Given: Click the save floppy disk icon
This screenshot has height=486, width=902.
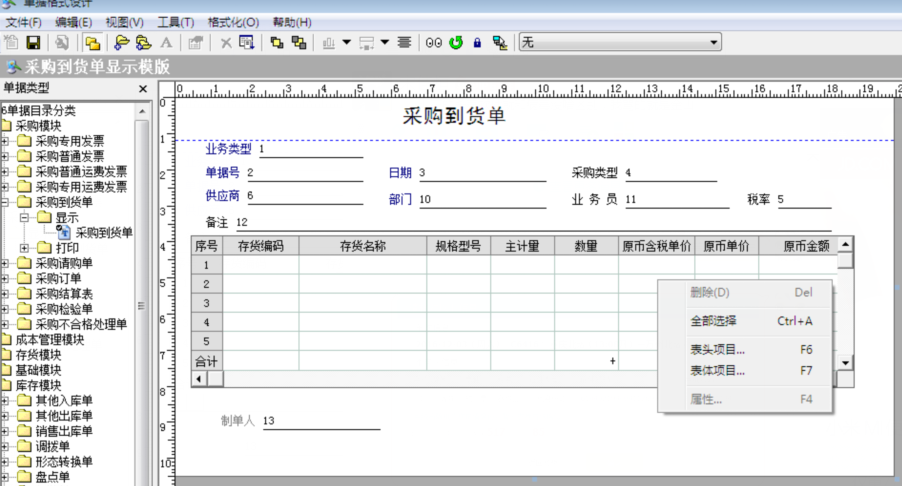Looking at the screenshot, I should 33,43.
